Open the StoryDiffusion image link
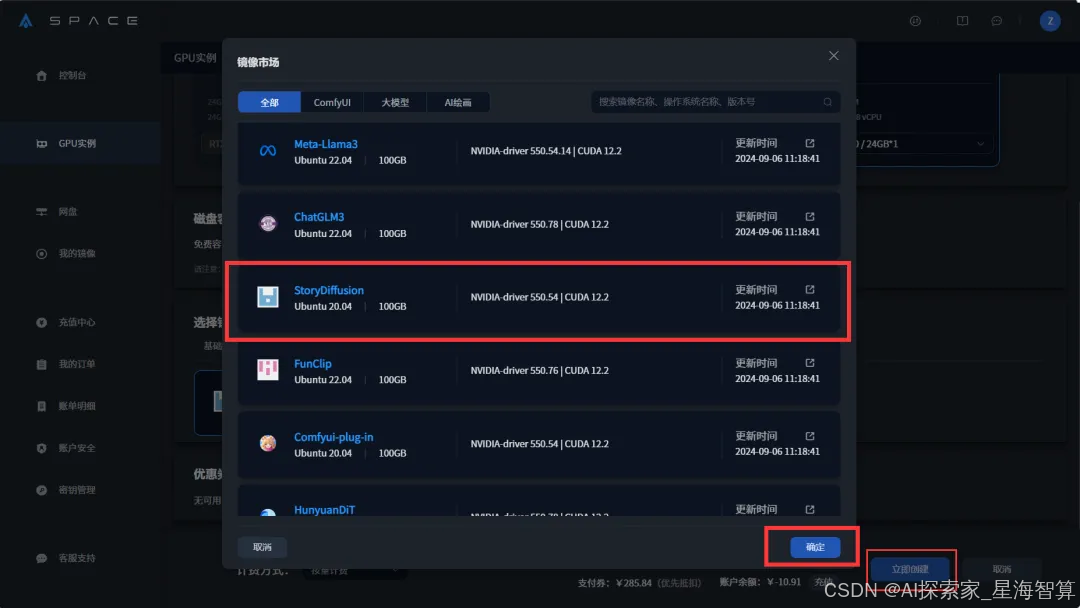The height and width of the screenshot is (608, 1080). (x=329, y=290)
